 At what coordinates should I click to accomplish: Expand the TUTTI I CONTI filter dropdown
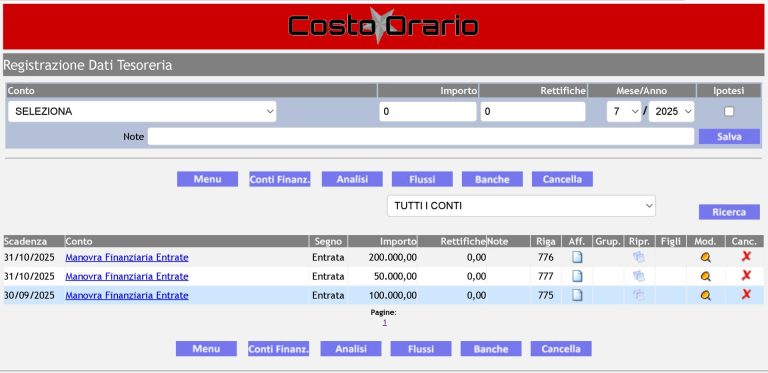pos(521,206)
